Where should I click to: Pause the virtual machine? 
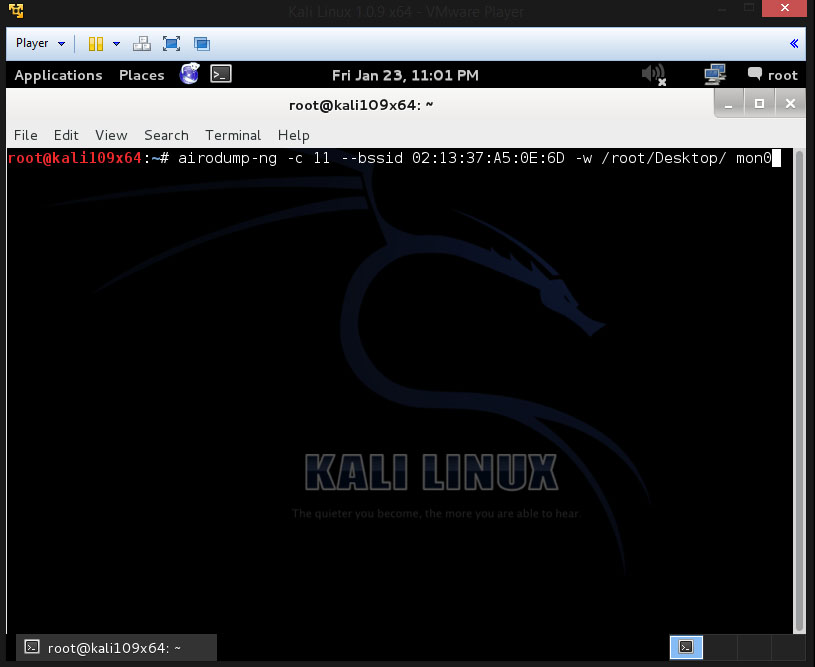click(x=96, y=44)
